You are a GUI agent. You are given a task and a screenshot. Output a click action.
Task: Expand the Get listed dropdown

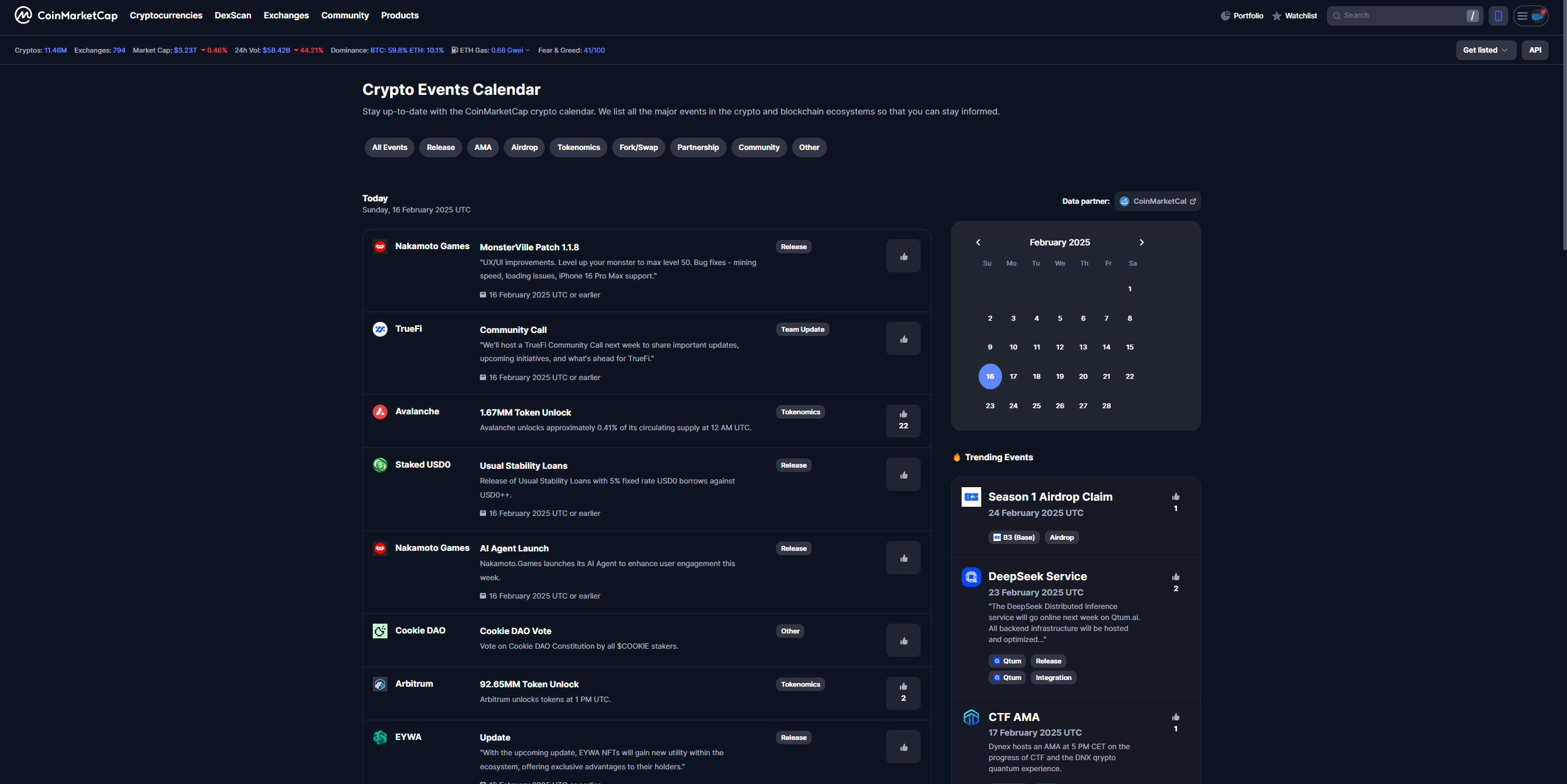(1486, 50)
